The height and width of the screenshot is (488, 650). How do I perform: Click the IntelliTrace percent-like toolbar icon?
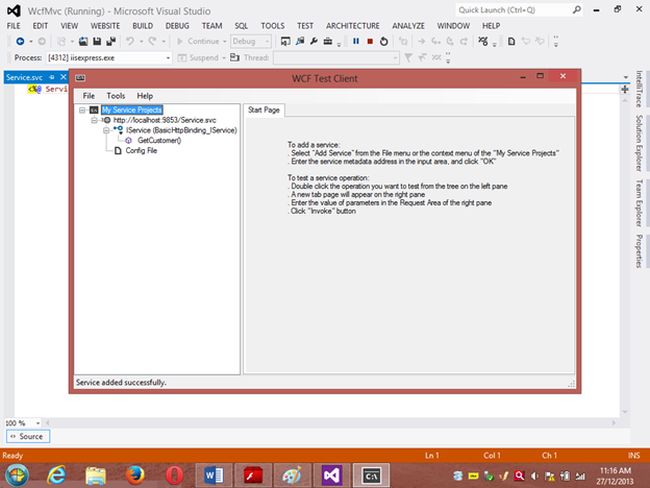pos(483,41)
